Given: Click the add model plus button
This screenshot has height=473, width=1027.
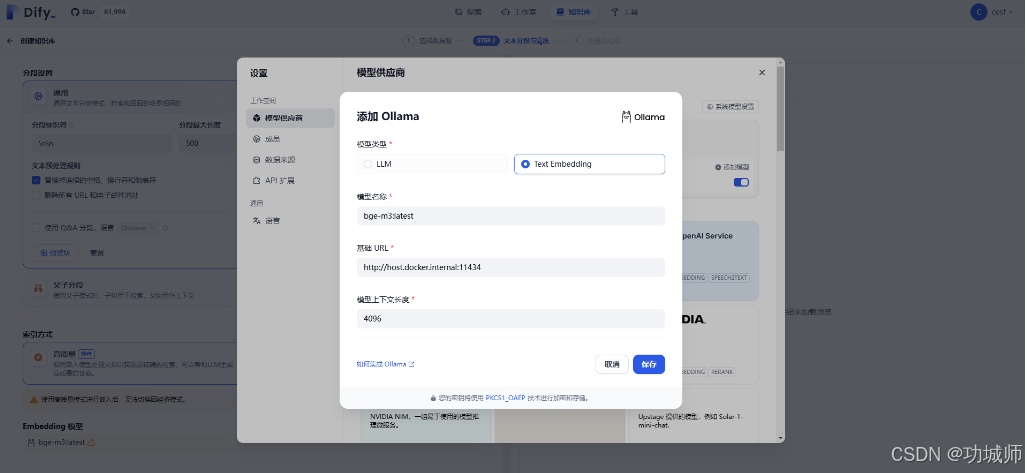Looking at the screenshot, I should point(732,168).
